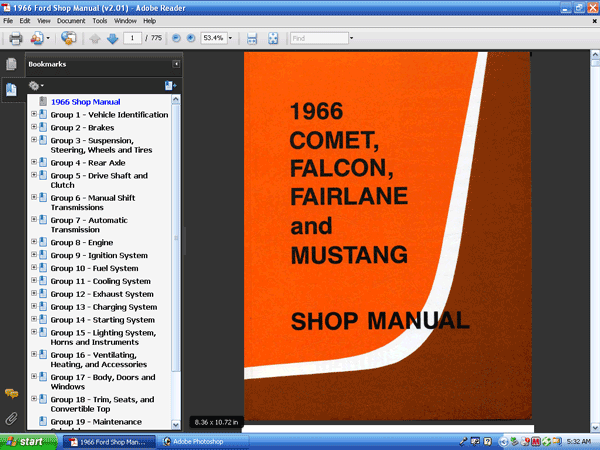Open the File menu
600x450 pixels.
point(8,21)
